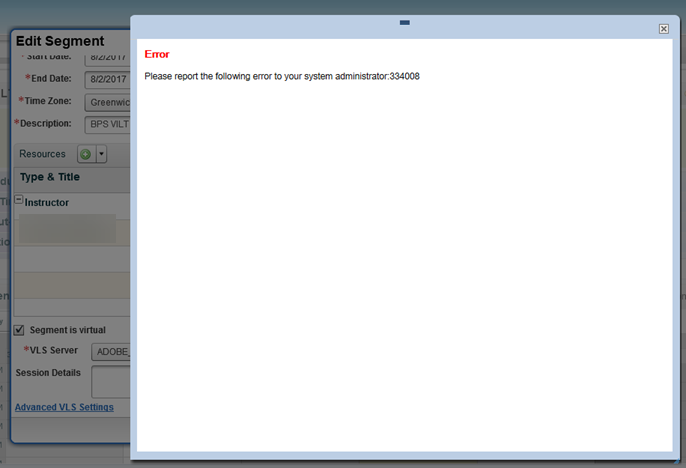Click the Type & Title column header

click(50, 177)
